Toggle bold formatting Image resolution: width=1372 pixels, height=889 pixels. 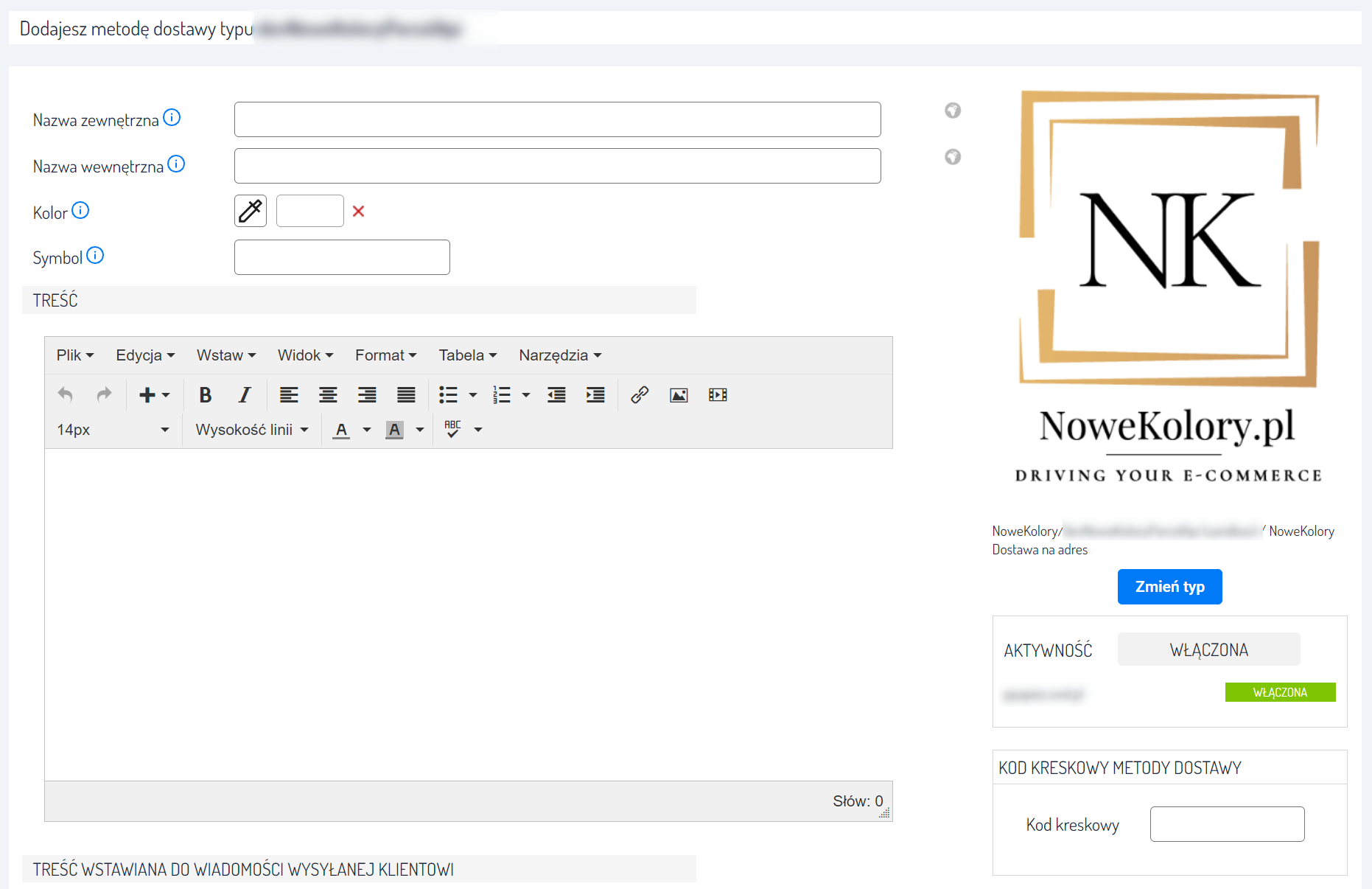tap(206, 395)
